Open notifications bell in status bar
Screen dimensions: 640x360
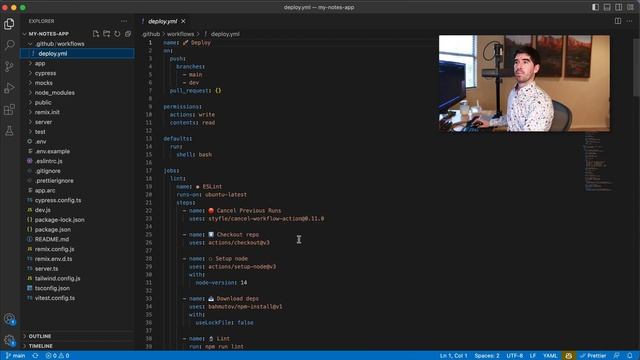630,356
